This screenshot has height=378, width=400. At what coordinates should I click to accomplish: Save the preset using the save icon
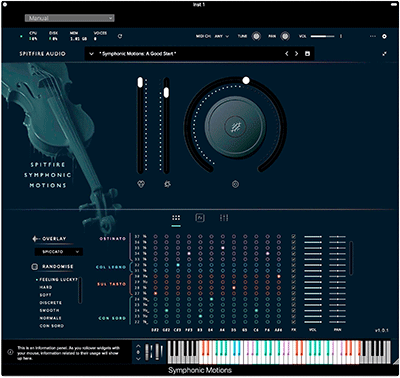(x=307, y=54)
